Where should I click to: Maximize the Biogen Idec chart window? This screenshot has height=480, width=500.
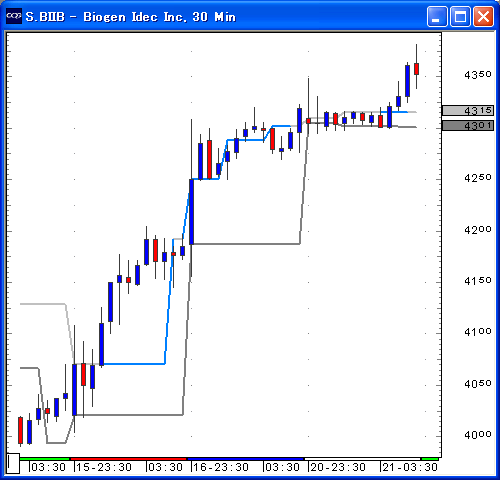click(x=460, y=16)
